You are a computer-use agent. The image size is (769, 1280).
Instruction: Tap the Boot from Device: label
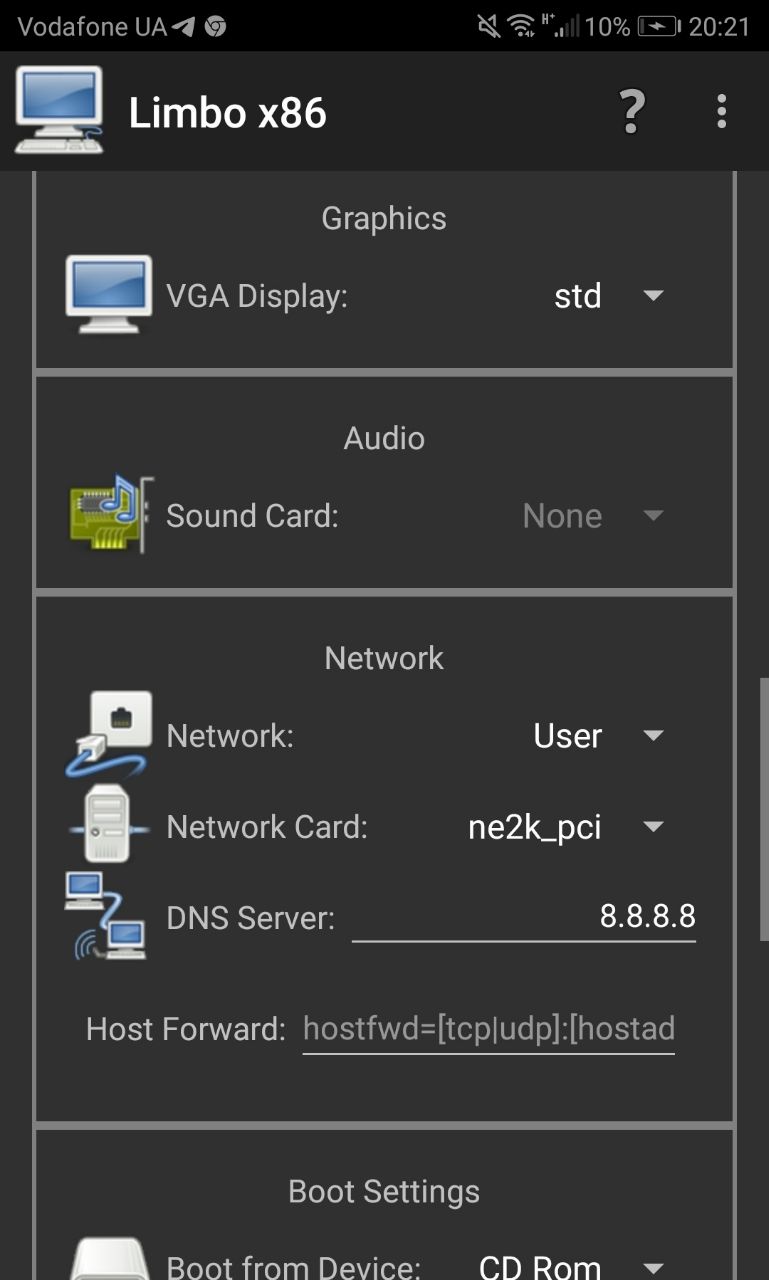pyautogui.click(x=293, y=1267)
